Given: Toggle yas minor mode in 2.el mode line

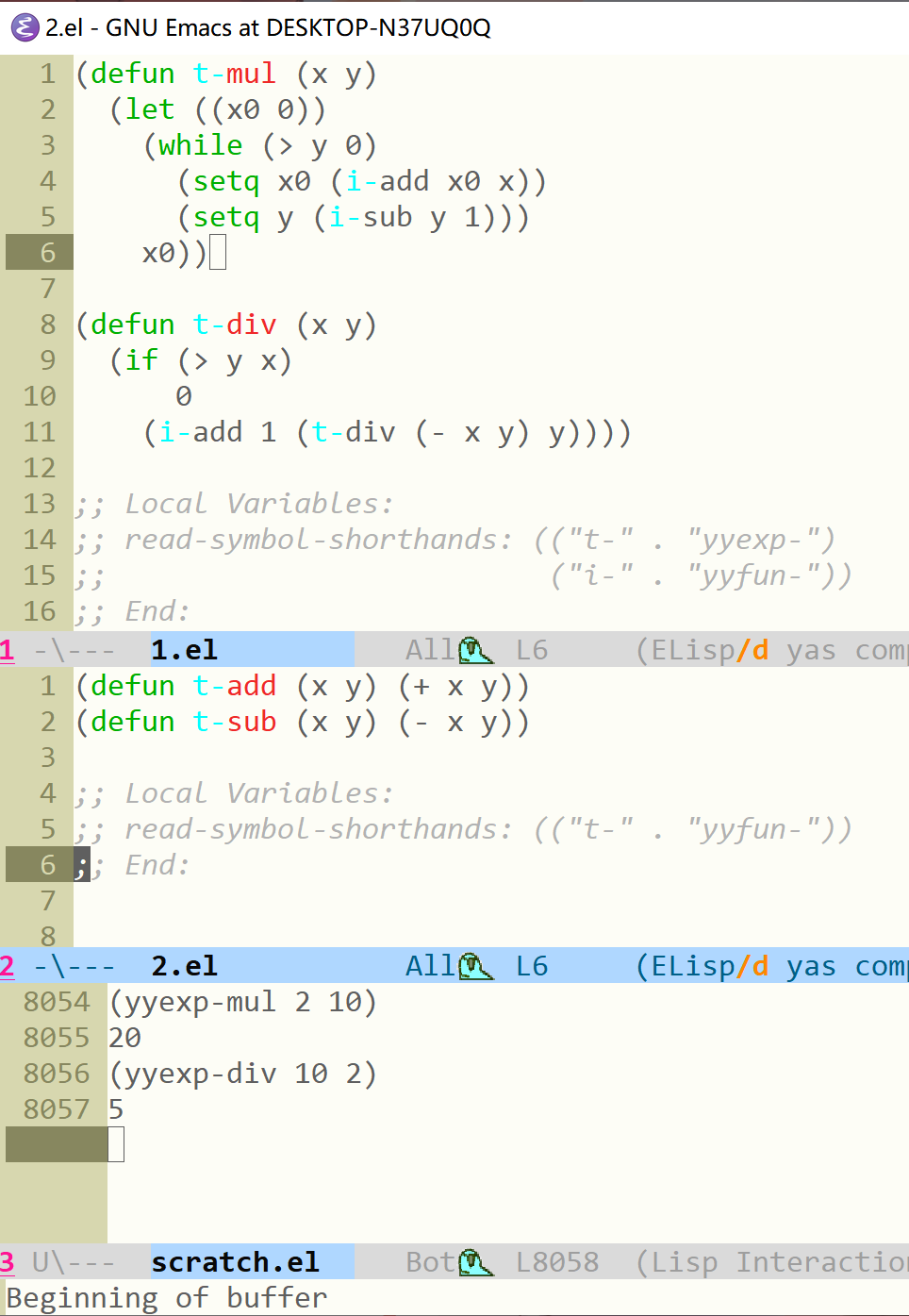Looking at the screenshot, I should [x=812, y=966].
